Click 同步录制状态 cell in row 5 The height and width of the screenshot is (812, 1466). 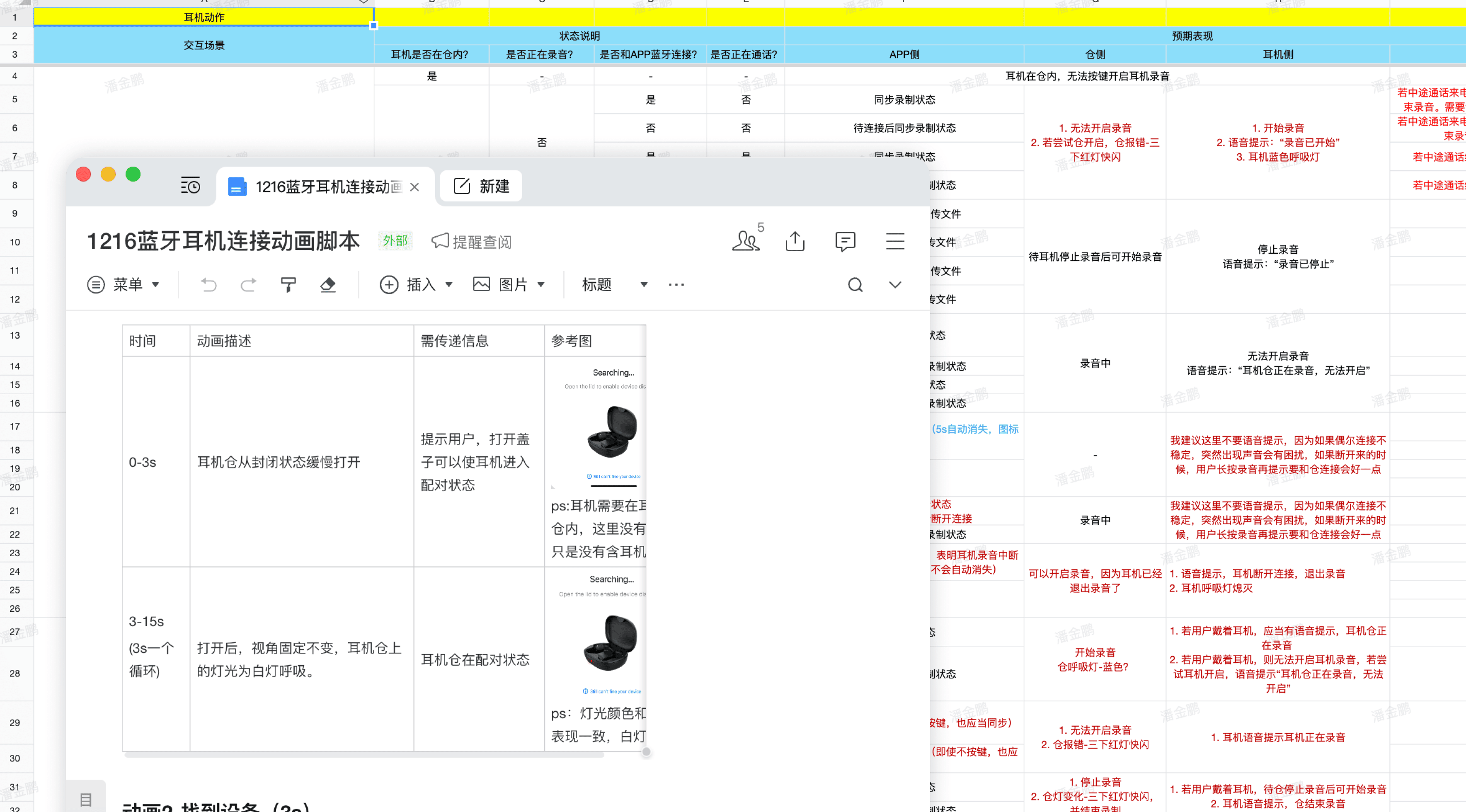904,99
